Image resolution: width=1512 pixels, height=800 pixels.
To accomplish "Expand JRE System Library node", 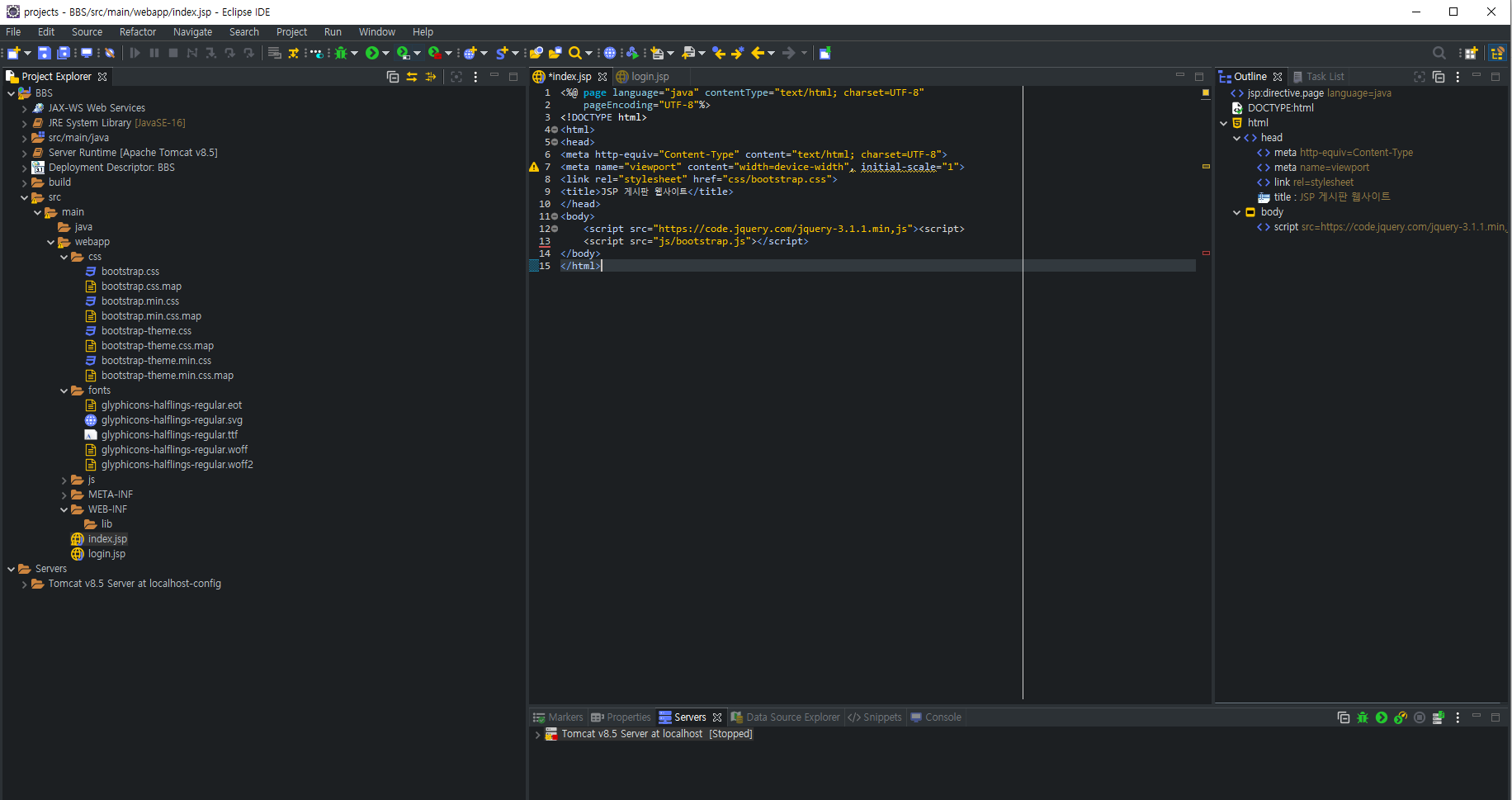I will pyautogui.click(x=25, y=123).
